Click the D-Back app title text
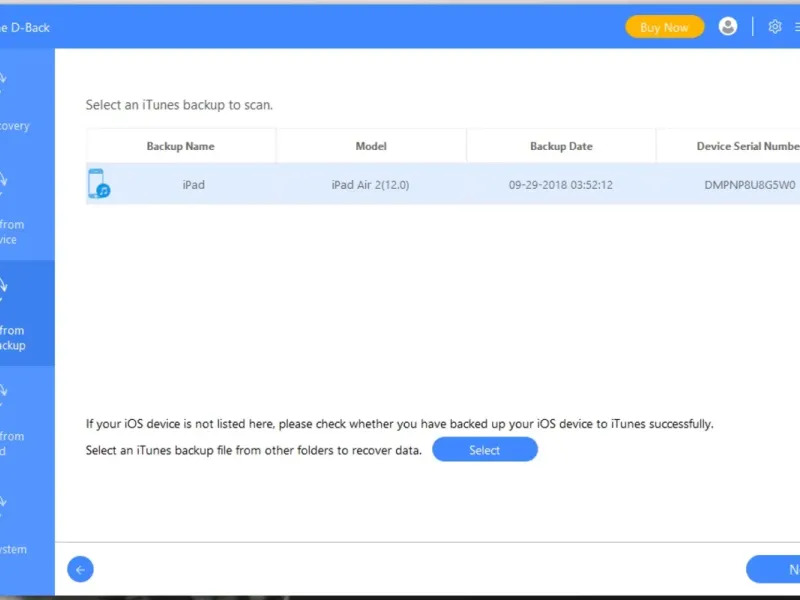Screen dimensions: 800x600 point(24,28)
